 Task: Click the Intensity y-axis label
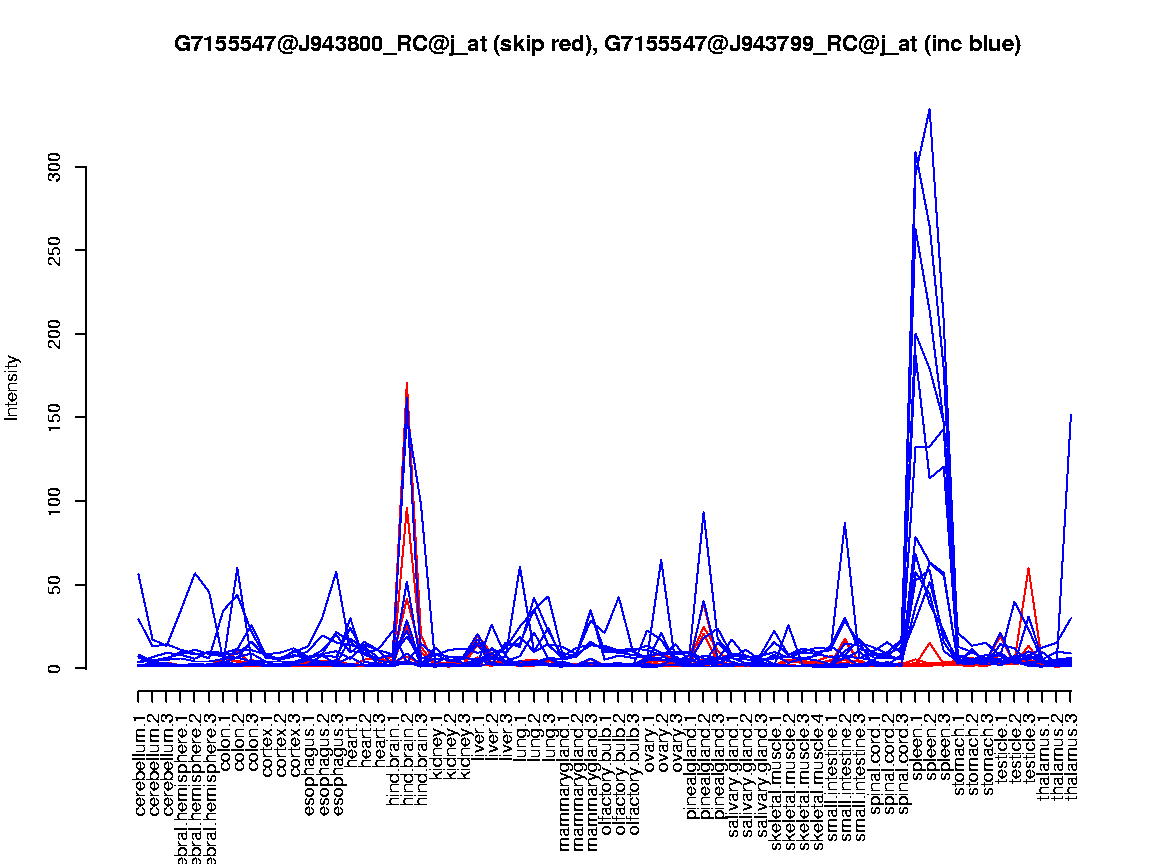point(13,387)
